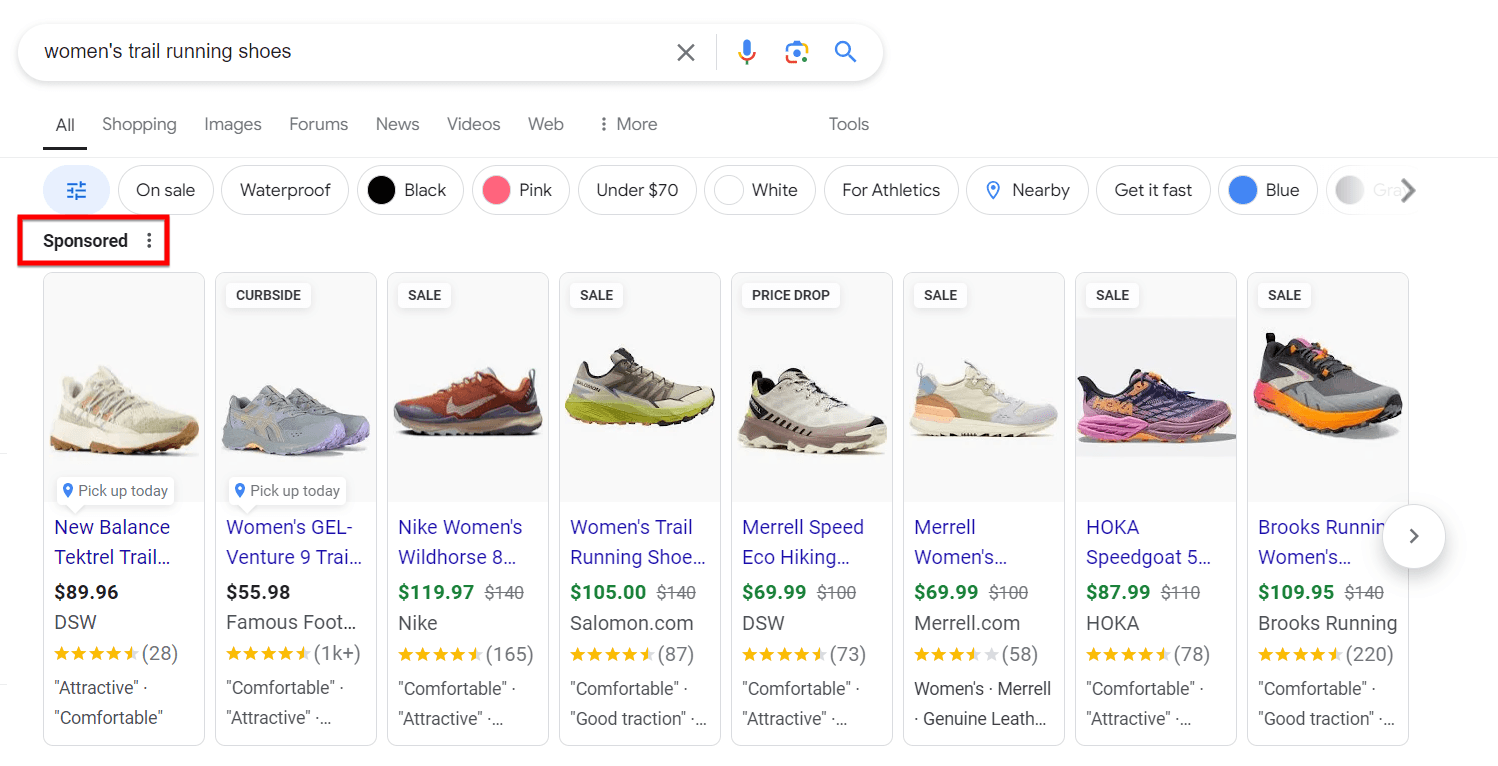Viewport: 1498px width, 766px height.
Task: Go to the Videos tab
Action: [473, 124]
